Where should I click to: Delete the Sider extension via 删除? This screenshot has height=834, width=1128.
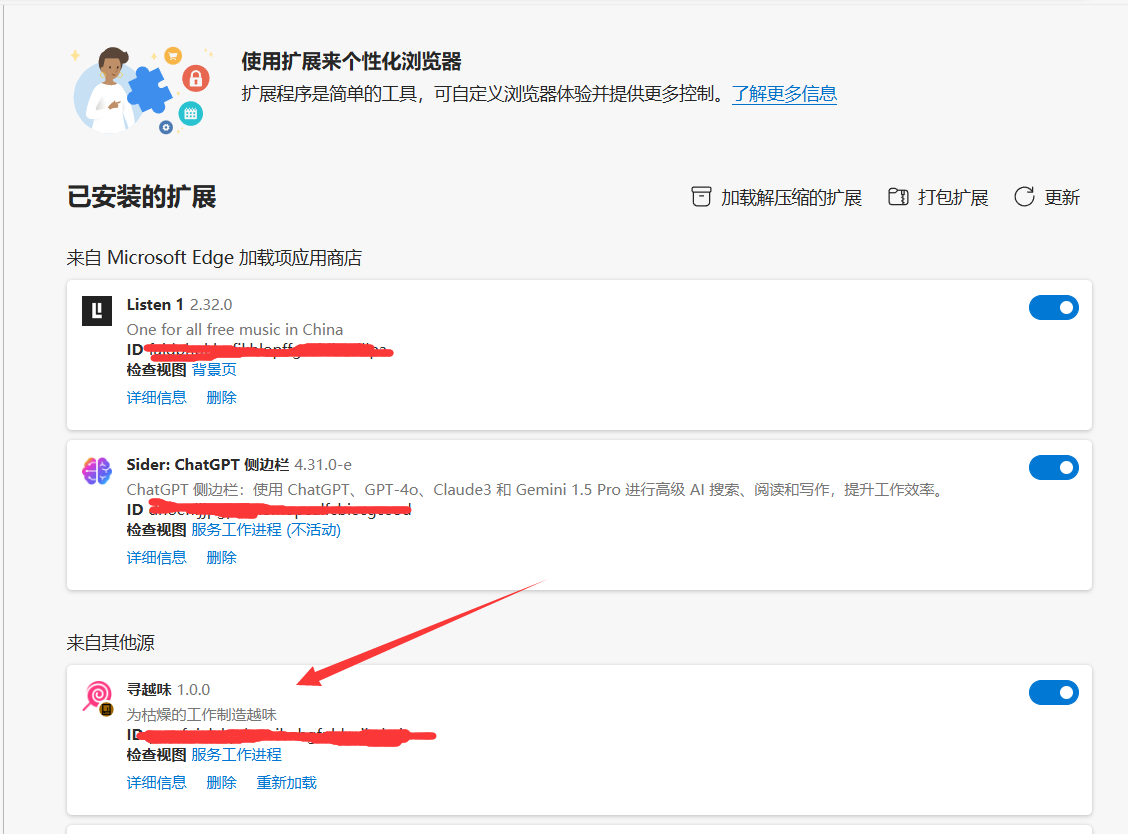pyautogui.click(x=221, y=558)
